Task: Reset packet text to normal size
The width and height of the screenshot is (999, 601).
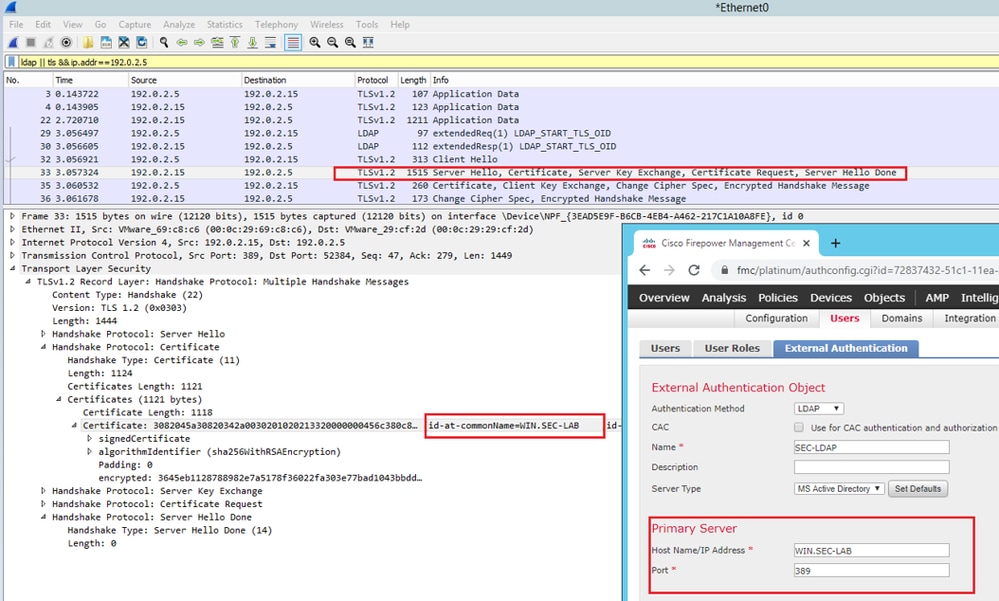Action: click(x=350, y=43)
